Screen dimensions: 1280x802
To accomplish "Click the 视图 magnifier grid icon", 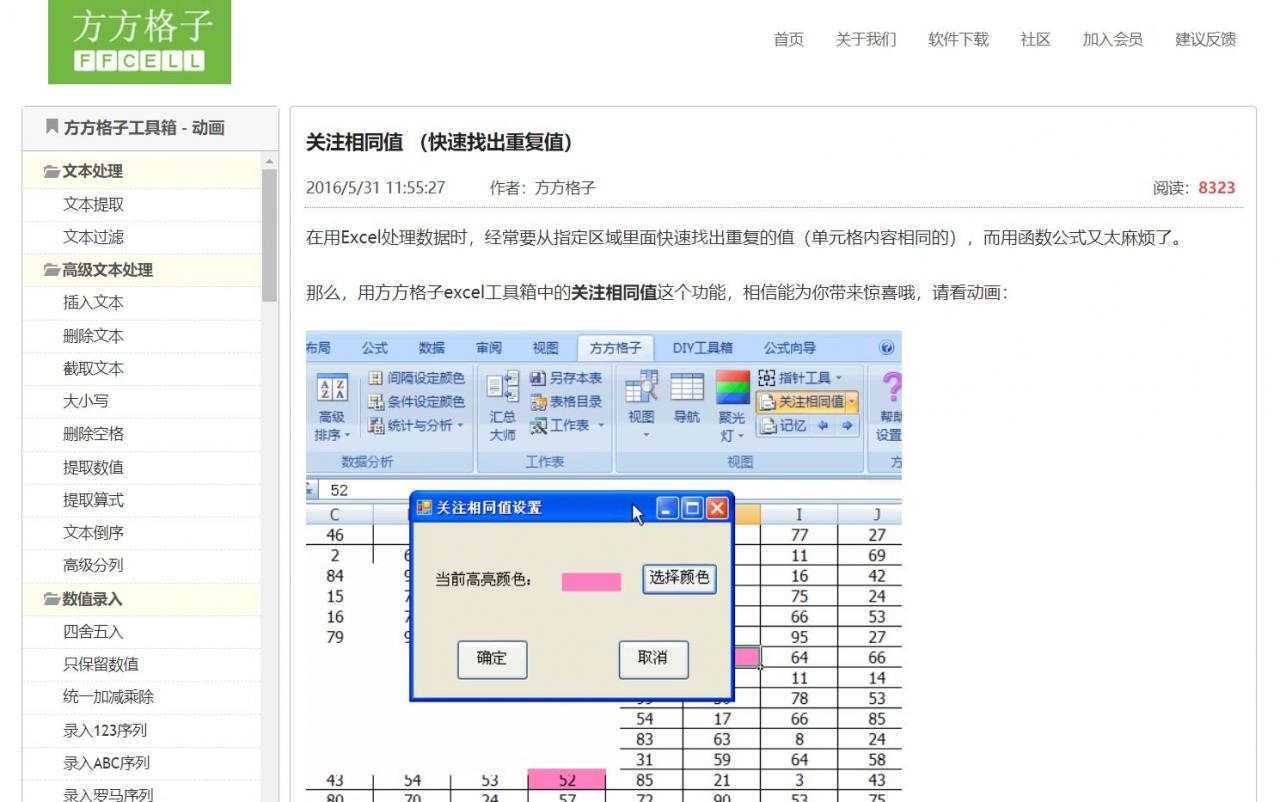I will (641, 386).
